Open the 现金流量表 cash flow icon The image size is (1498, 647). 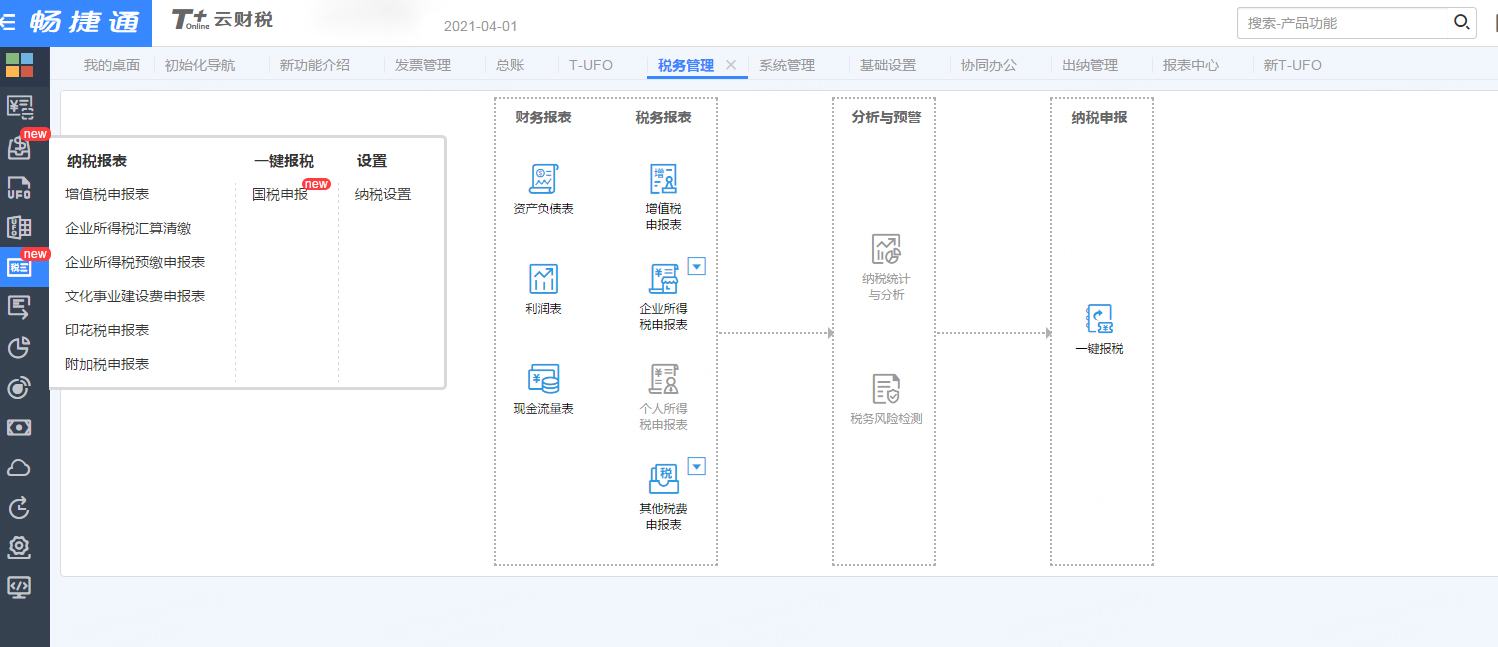coord(543,379)
